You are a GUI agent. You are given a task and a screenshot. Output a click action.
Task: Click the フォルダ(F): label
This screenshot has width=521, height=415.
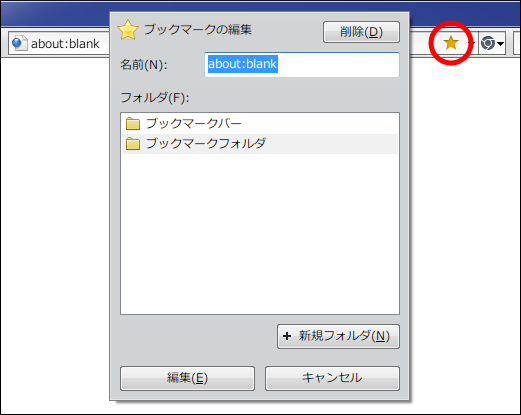tap(155, 98)
